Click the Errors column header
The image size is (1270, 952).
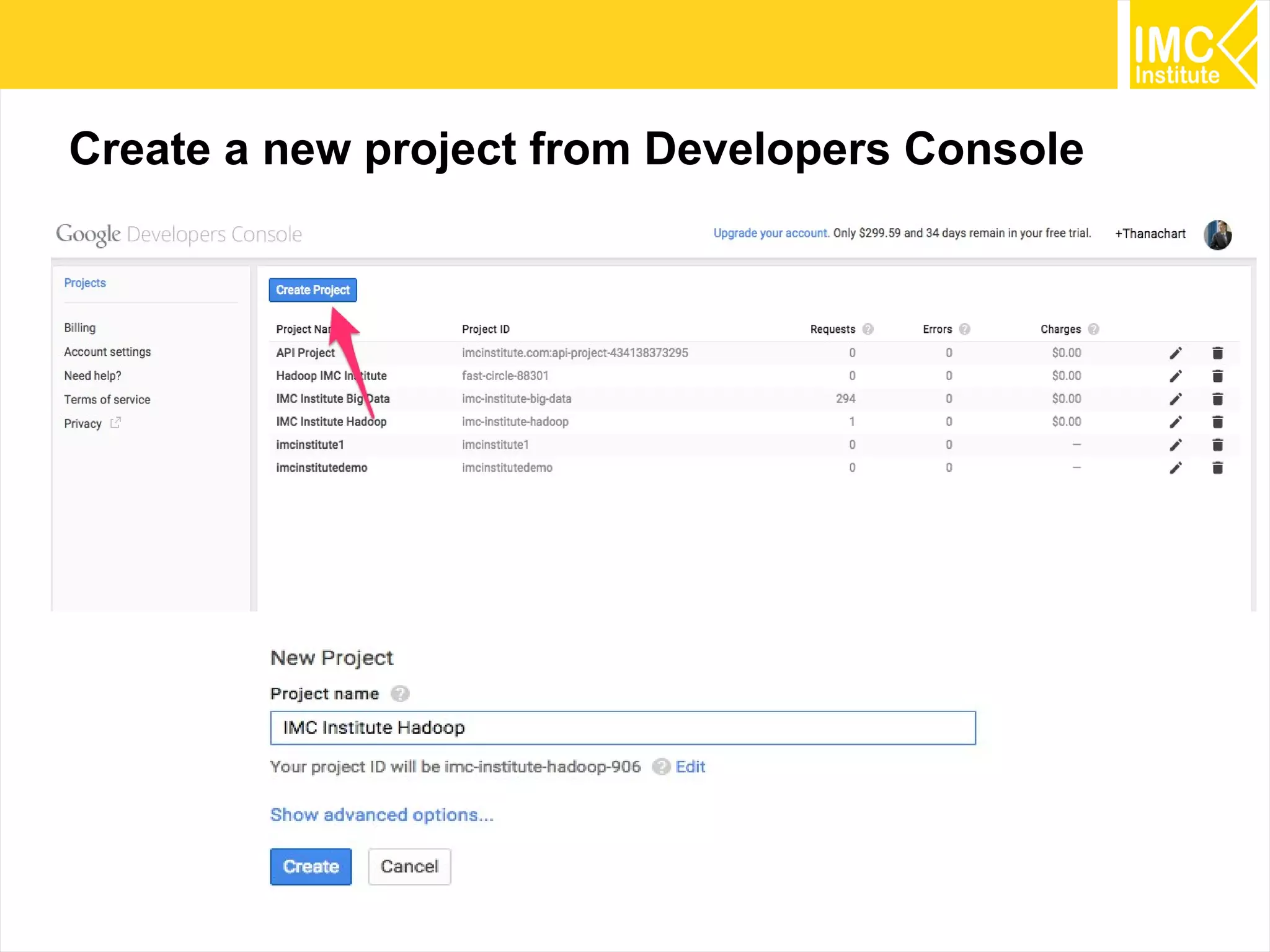[937, 329]
